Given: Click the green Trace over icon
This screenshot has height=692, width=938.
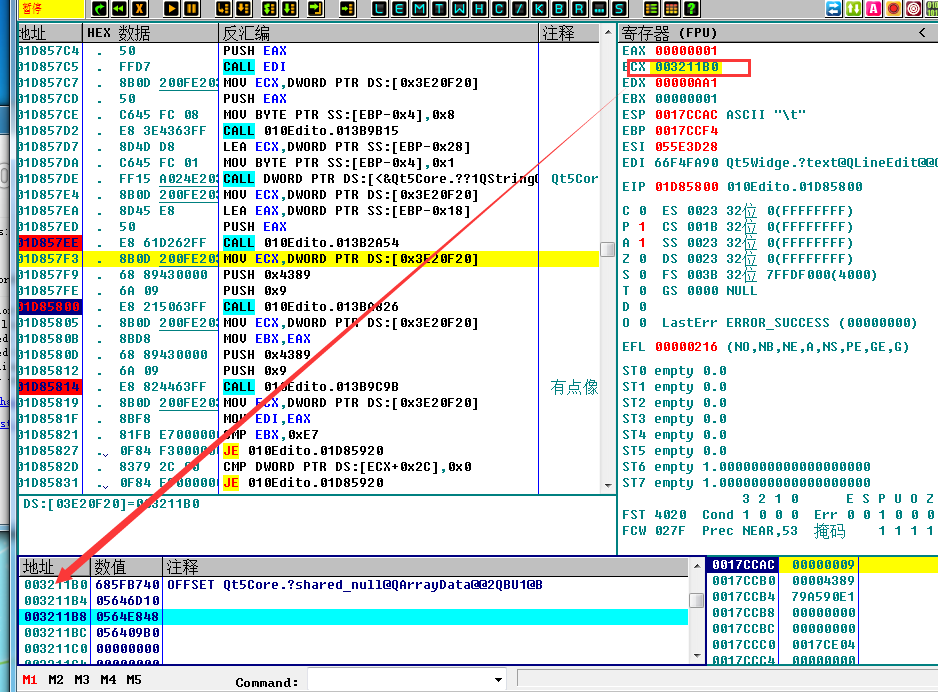Looking at the screenshot, I should point(289,8).
